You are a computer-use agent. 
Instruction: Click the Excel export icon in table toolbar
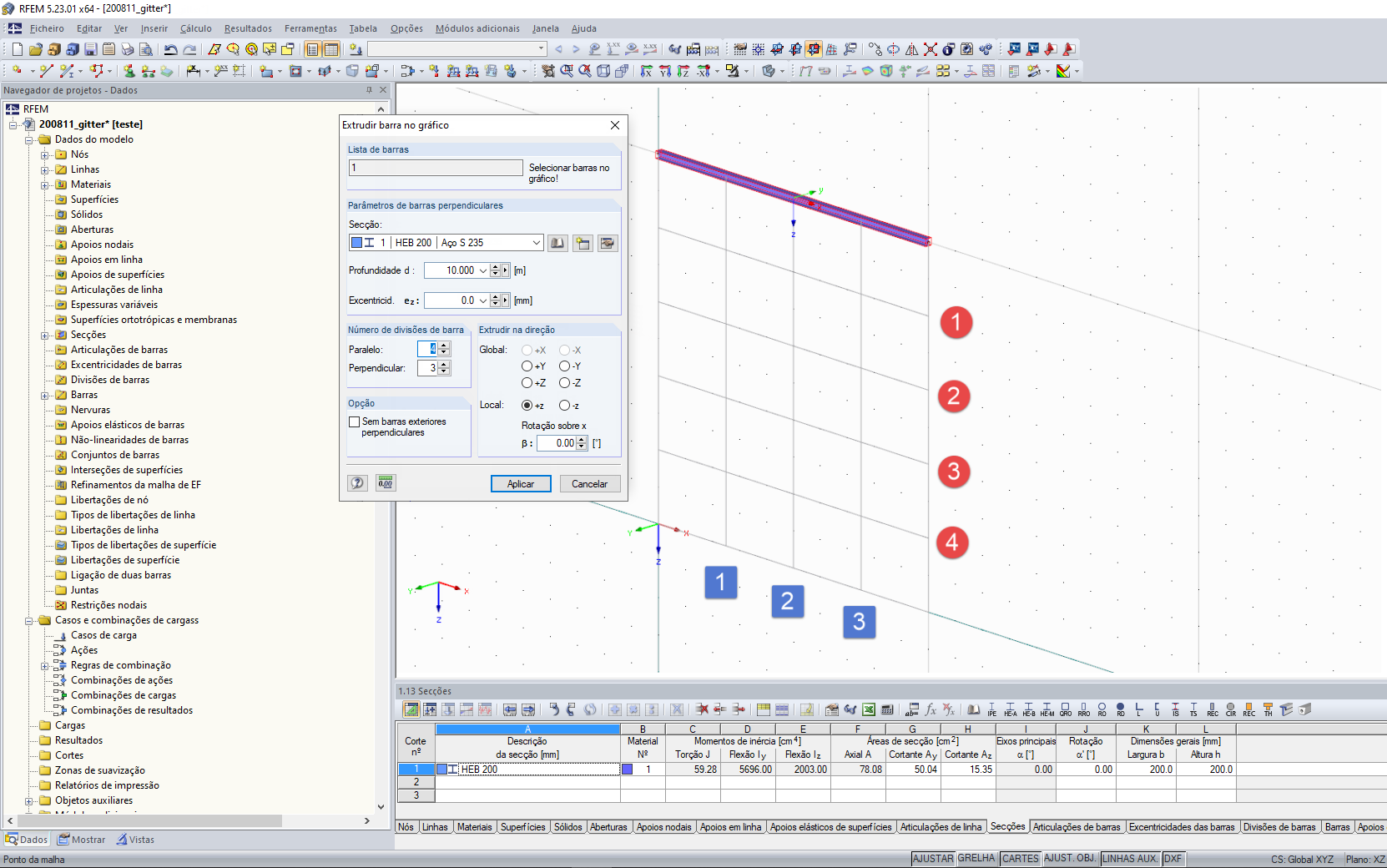(869, 709)
